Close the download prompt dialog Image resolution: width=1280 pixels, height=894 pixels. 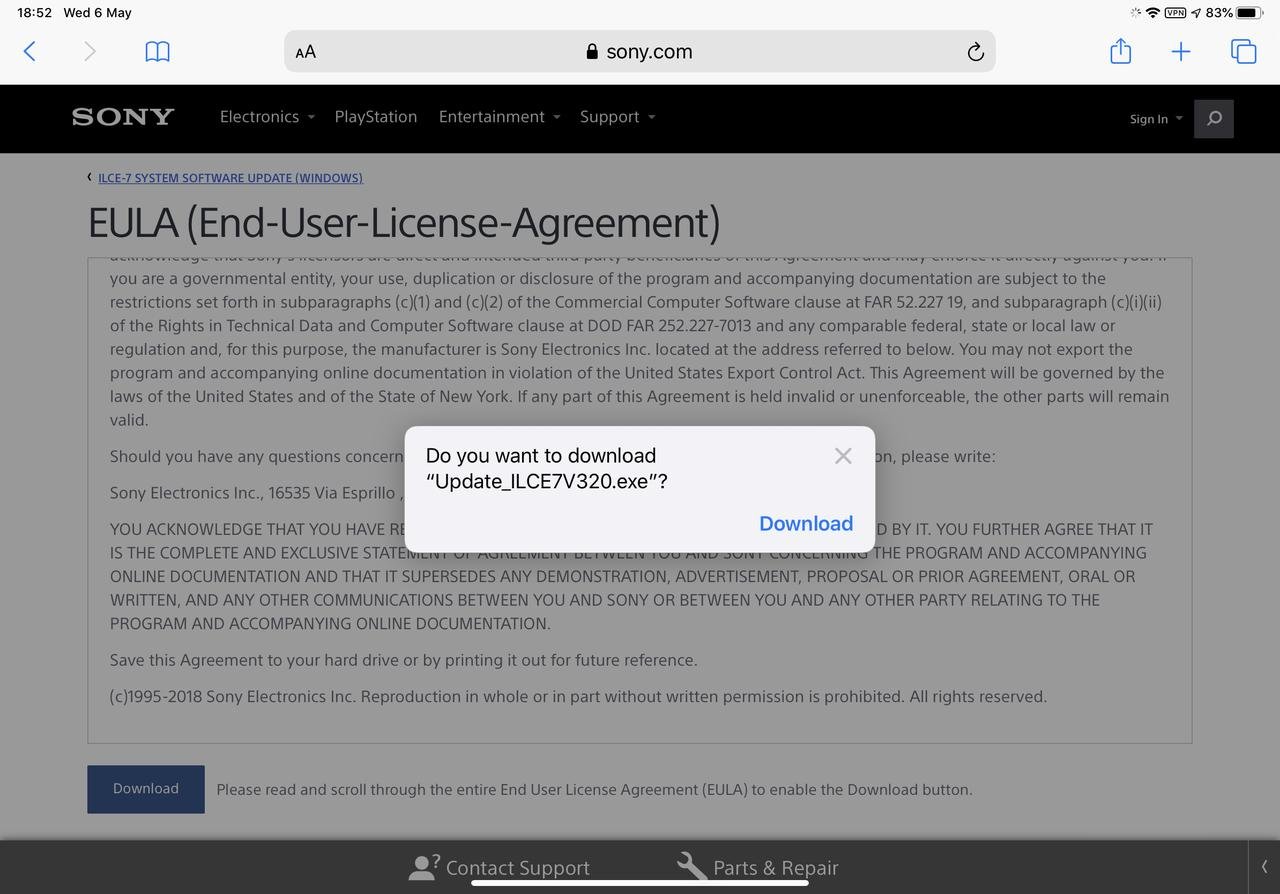click(x=843, y=456)
